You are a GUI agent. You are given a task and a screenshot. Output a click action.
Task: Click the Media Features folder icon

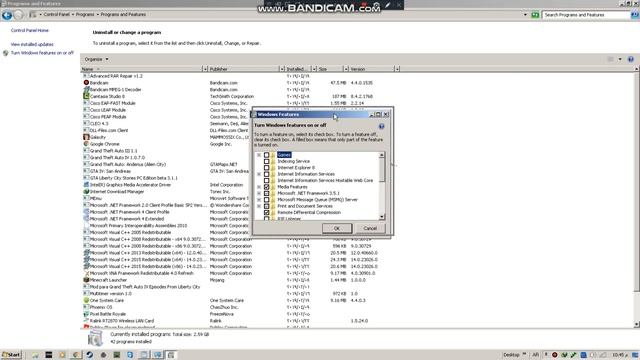pyautogui.click(x=273, y=187)
